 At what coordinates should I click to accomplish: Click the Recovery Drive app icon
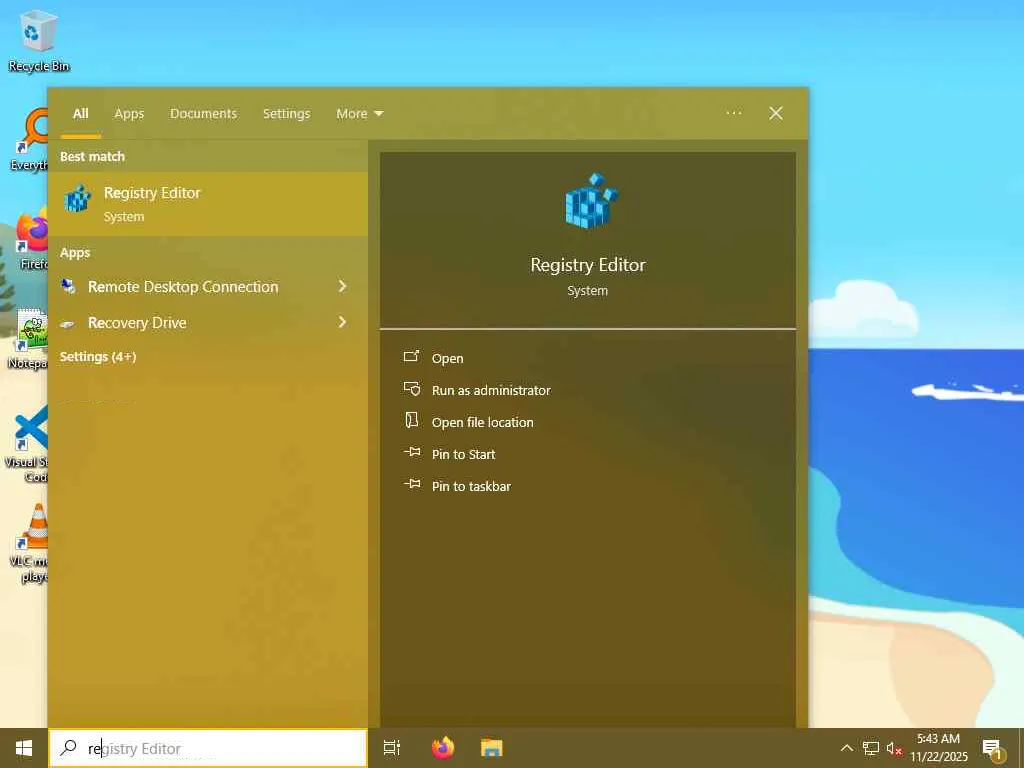[x=67, y=323]
